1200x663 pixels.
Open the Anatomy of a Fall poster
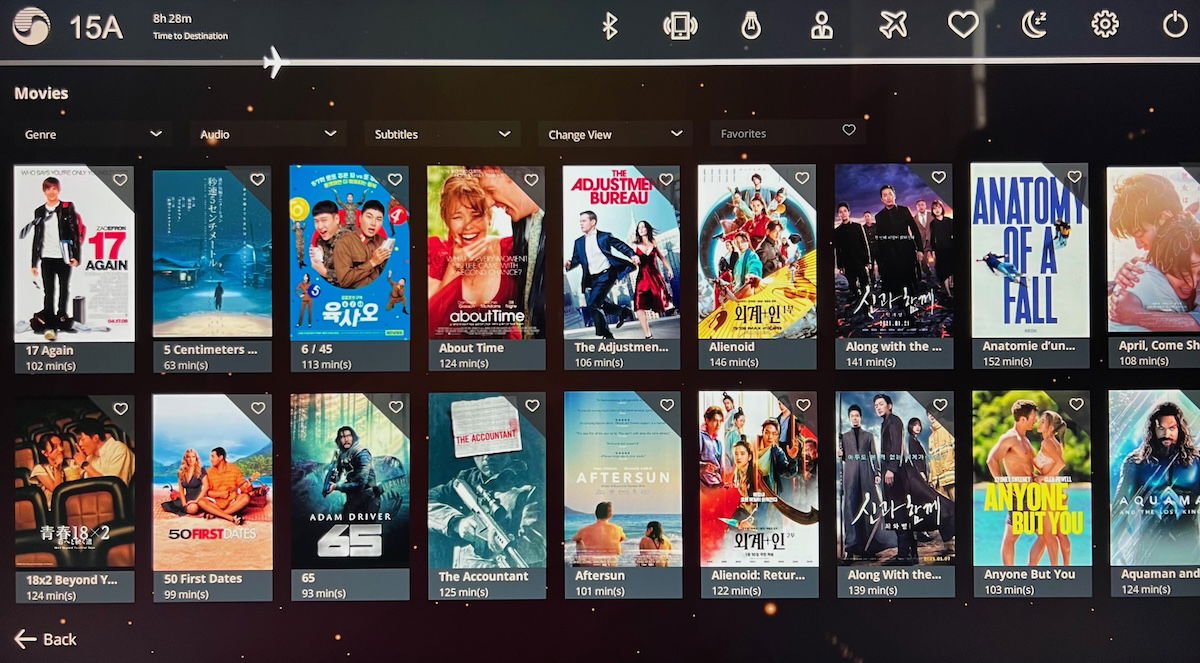1029,250
